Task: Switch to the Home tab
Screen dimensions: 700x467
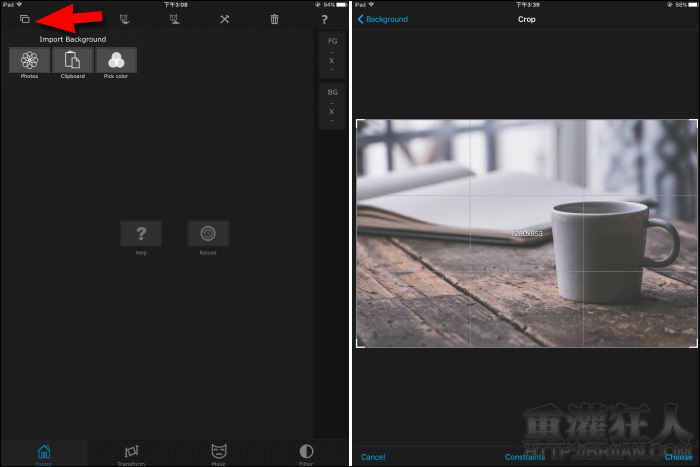Action: click(x=44, y=453)
